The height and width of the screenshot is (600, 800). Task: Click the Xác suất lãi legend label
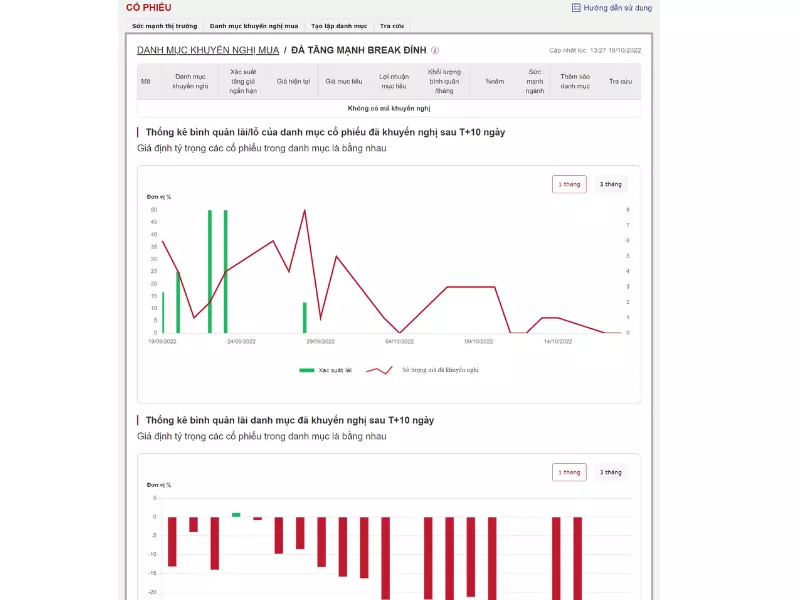point(335,370)
